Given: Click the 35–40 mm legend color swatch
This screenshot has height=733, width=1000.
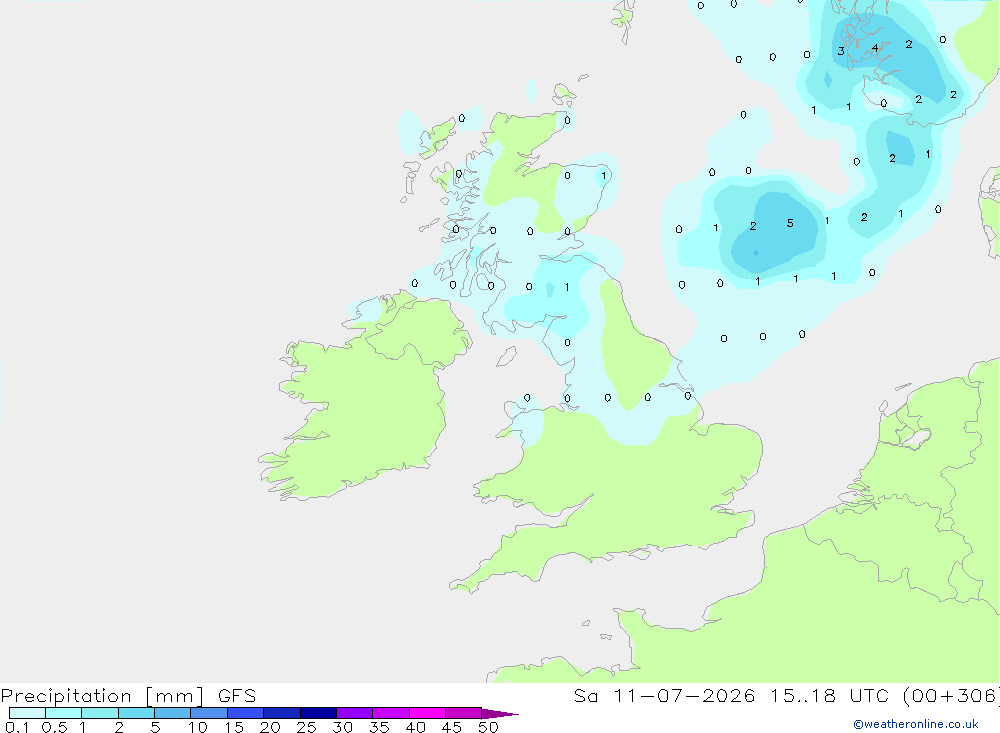Looking at the screenshot, I should [391, 713].
